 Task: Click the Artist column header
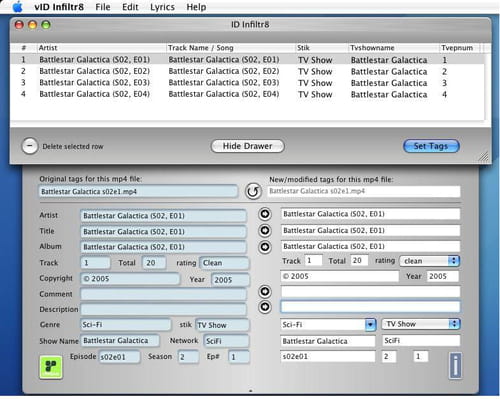click(101, 48)
